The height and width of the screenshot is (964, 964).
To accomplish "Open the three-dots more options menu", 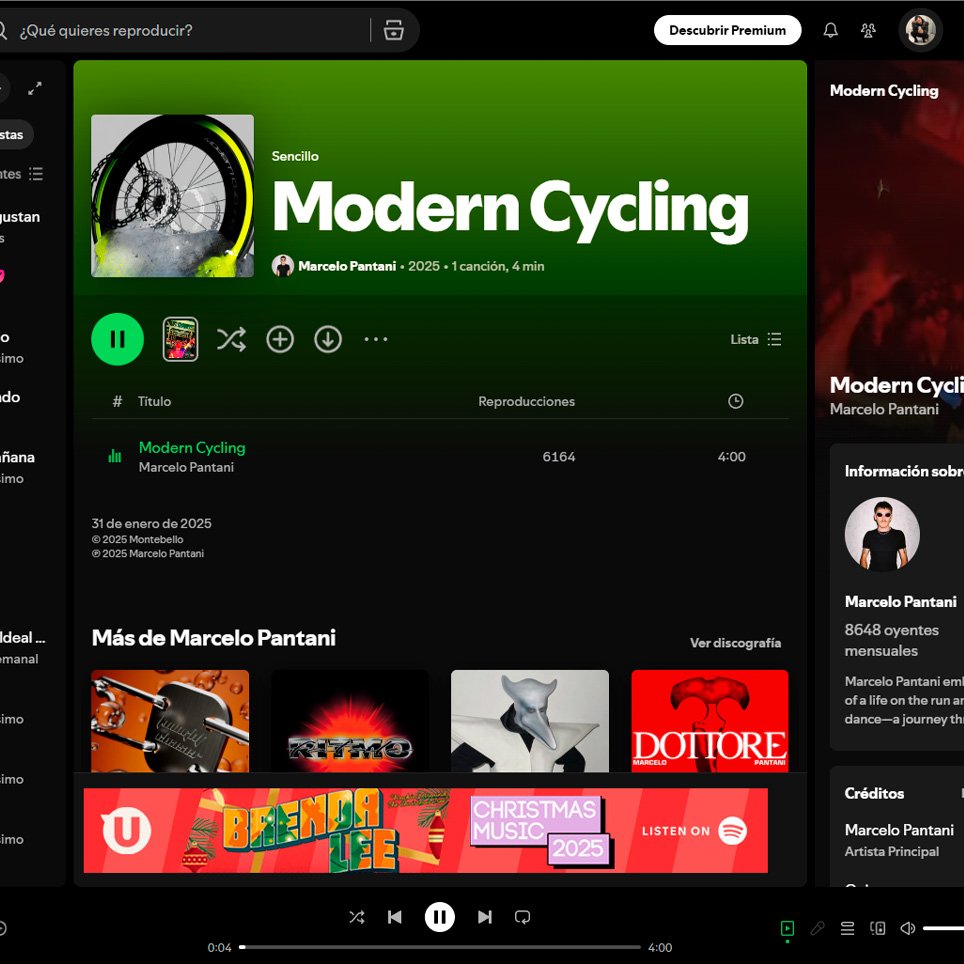I will pos(376,339).
